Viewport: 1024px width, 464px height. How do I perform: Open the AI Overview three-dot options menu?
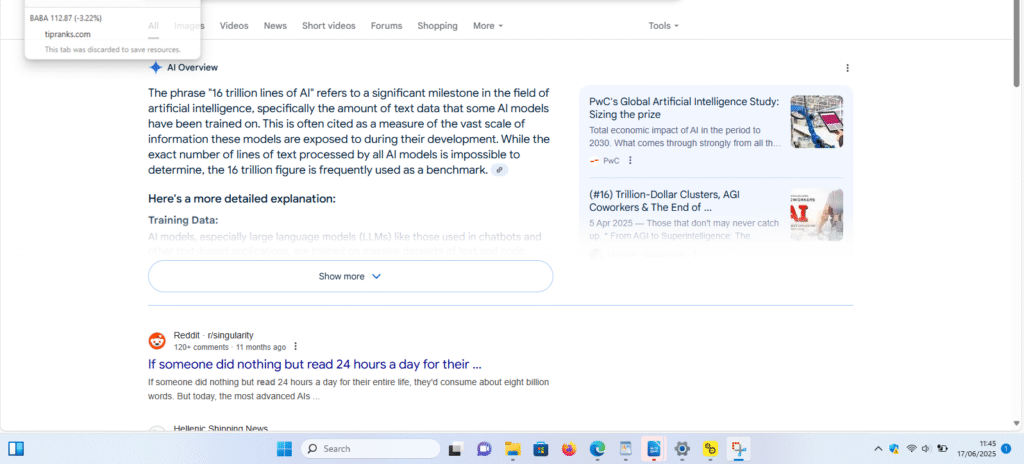[848, 68]
